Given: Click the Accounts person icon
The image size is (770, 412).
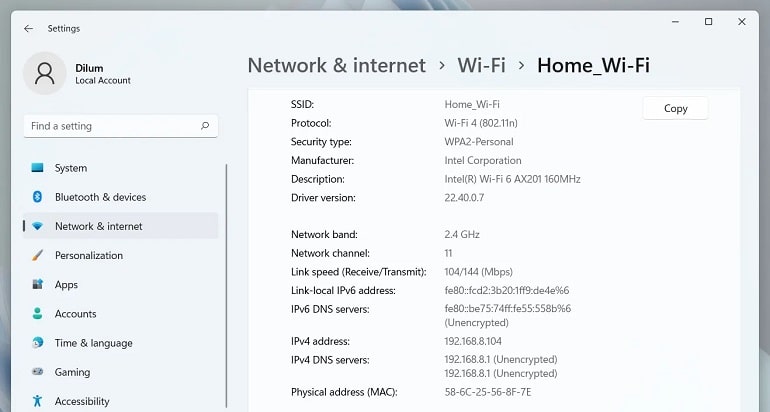Looking at the screenshot, I should pos(37,313).
